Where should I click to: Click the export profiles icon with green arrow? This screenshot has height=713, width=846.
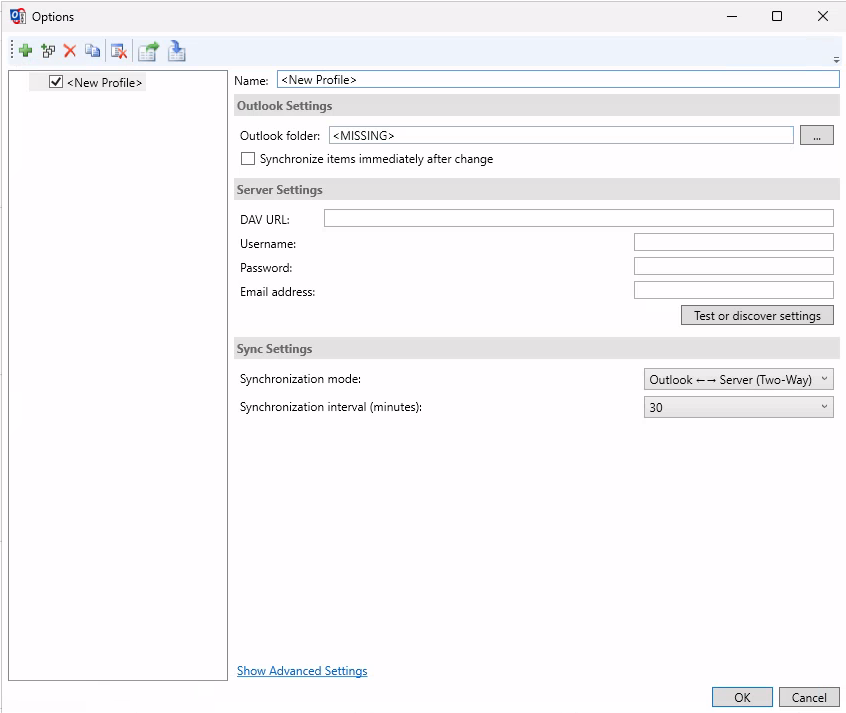[148, 51]
